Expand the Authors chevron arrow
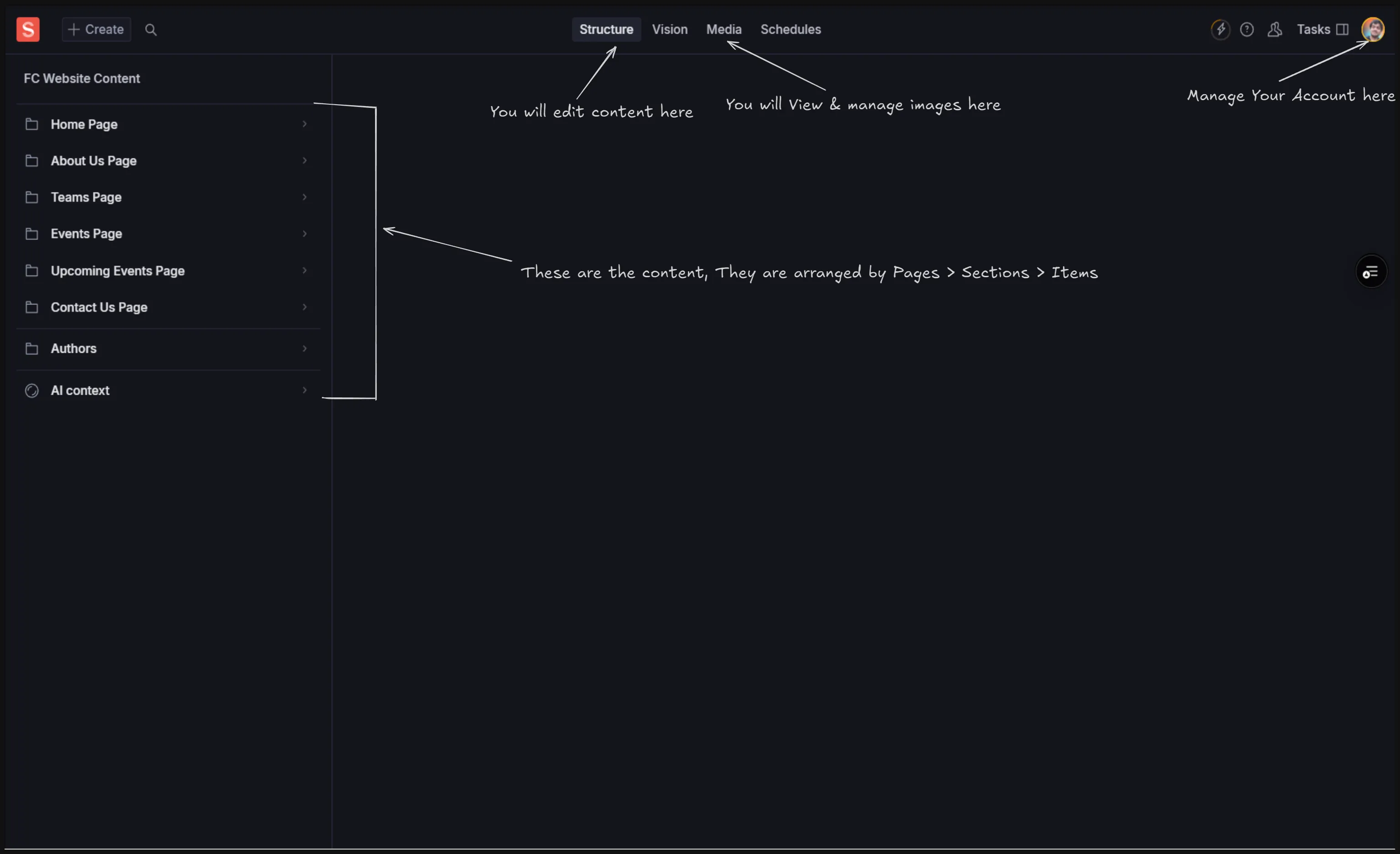This screenshot has width=1400, height=854. pos(304,348)
